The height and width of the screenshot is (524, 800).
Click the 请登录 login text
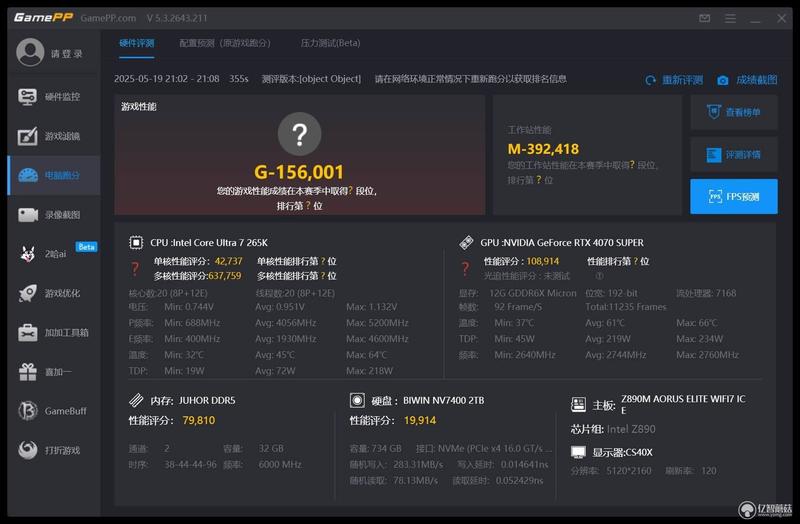click(x=66, y=54)
